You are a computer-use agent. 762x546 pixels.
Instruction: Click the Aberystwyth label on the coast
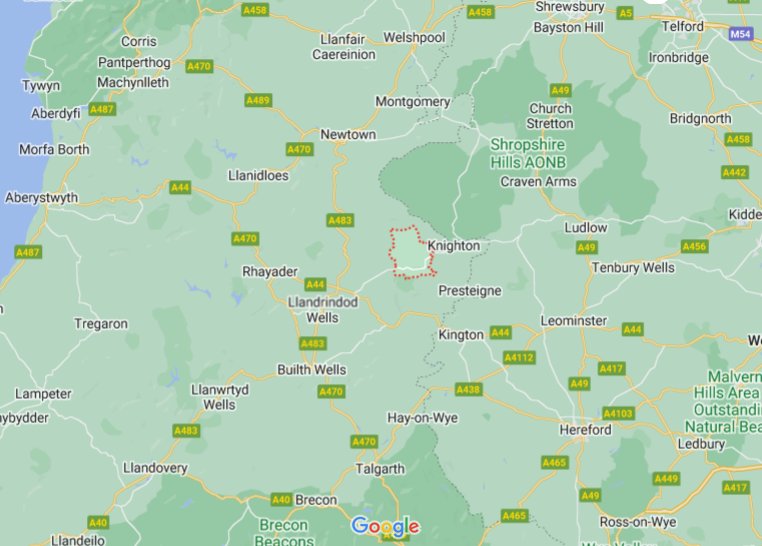coord(41,198)
